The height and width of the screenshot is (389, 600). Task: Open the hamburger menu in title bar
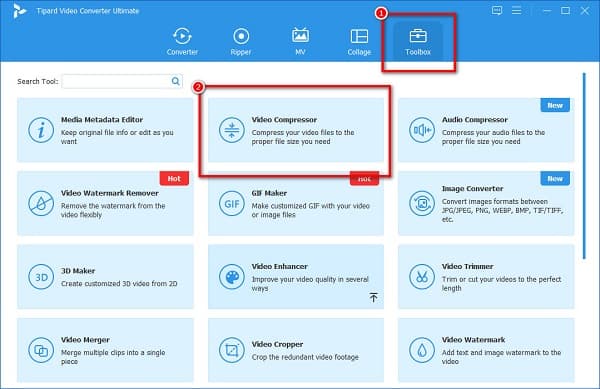click(x=517, y=10)
